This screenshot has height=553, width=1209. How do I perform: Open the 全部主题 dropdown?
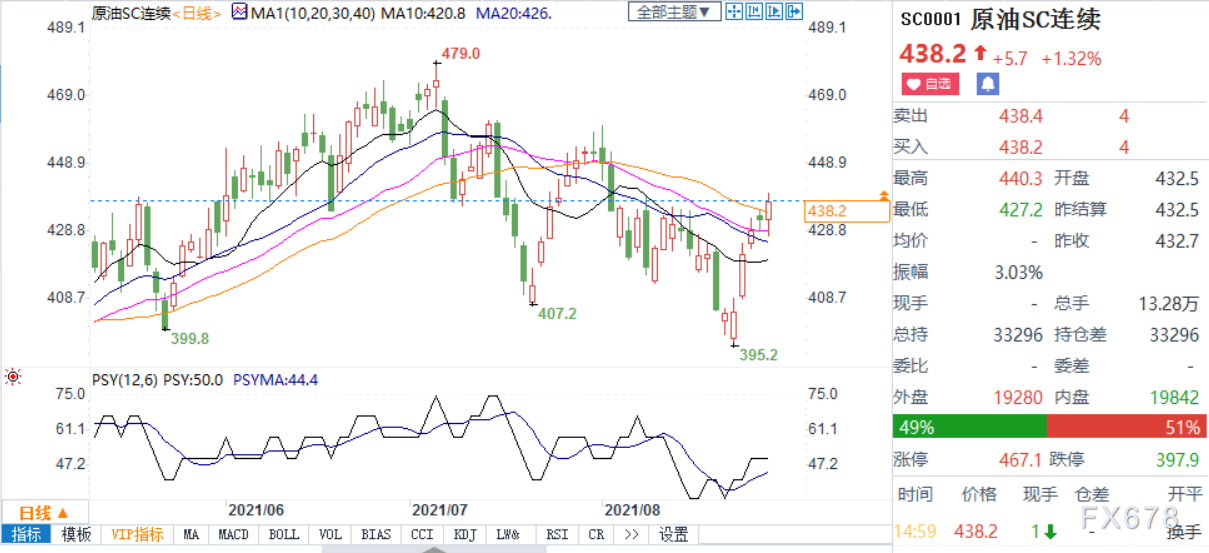(x=674, y=12)
